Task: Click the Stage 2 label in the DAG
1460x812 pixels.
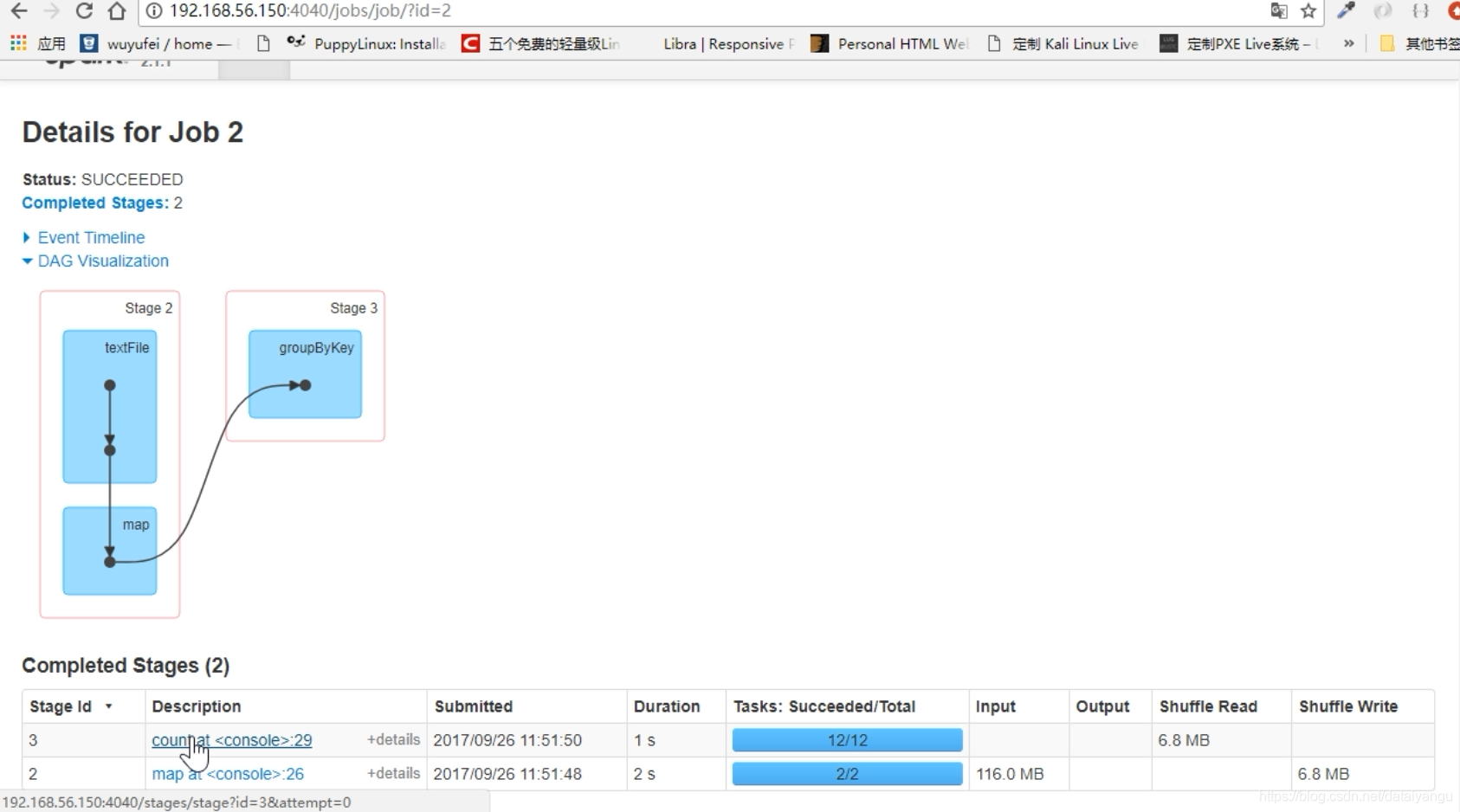Action: coord(149,308)
